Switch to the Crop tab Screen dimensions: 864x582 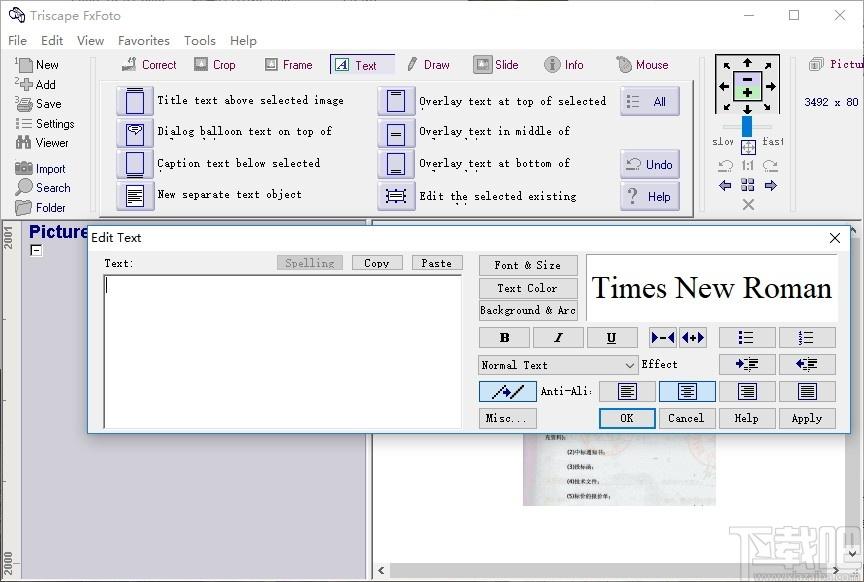215,64
